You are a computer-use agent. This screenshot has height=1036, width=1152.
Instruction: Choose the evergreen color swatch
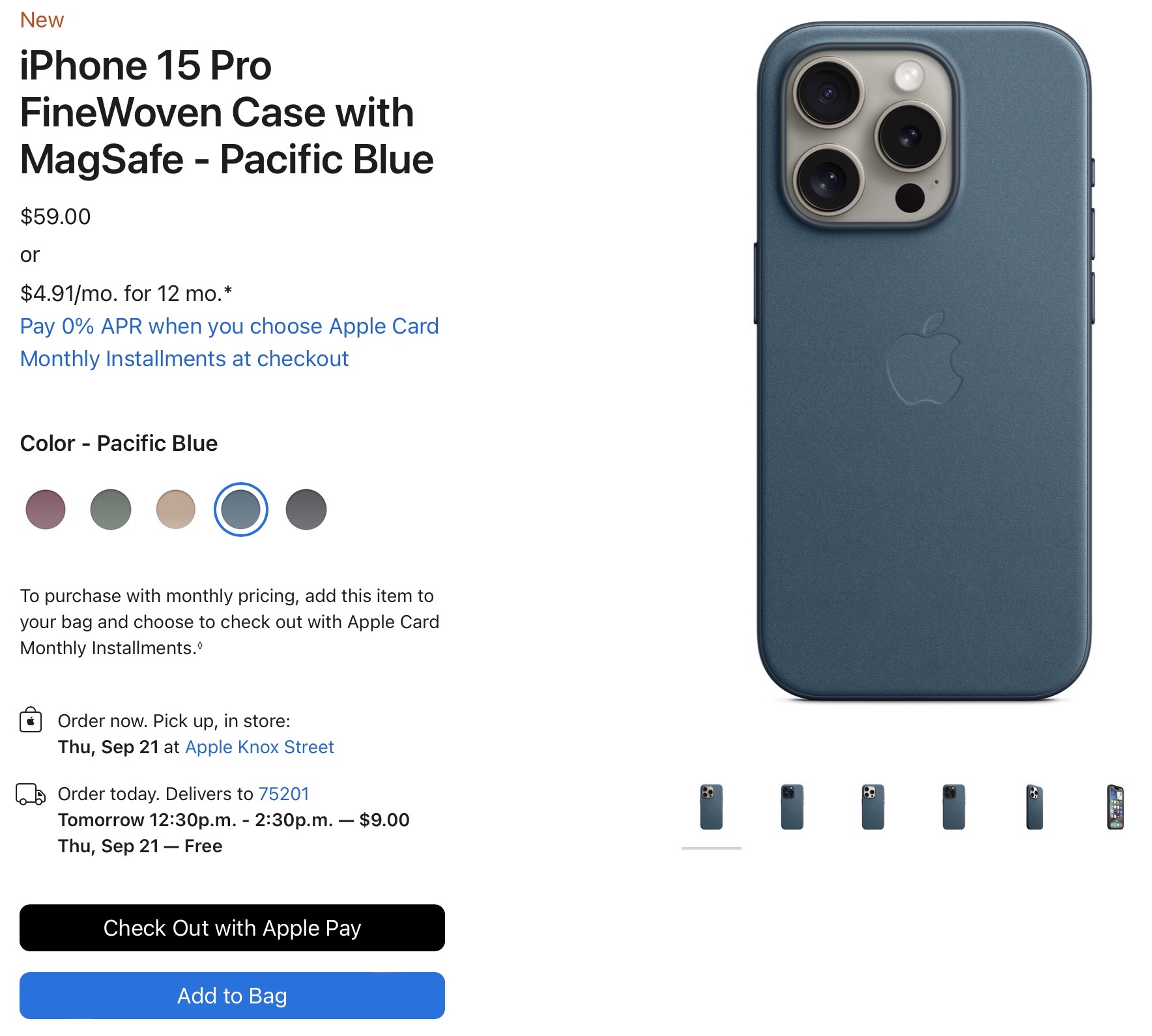coord(111,510)
